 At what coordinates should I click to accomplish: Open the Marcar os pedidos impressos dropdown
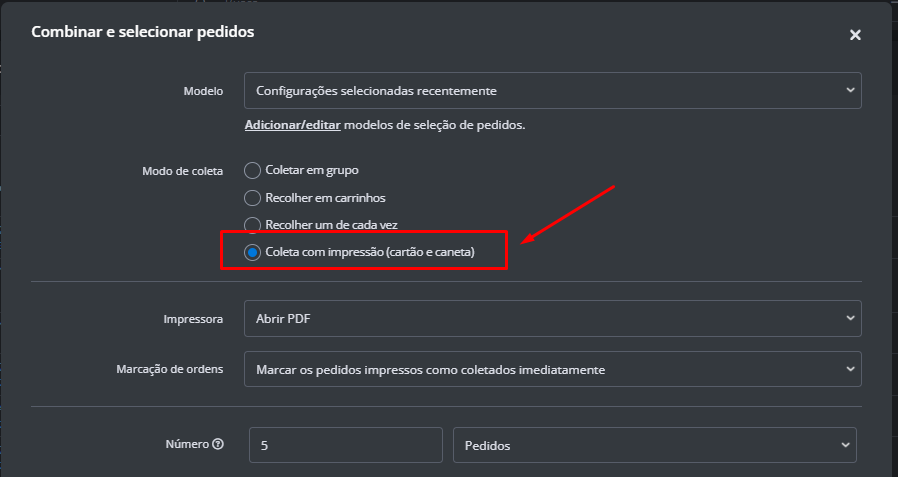click(x=552, y=369)
